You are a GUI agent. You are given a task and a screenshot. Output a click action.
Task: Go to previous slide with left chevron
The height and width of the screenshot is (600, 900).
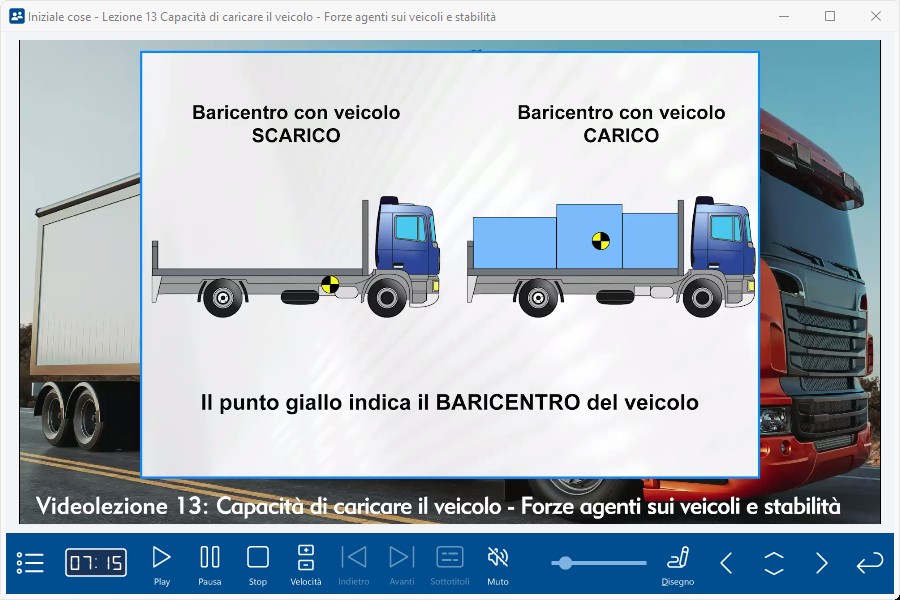pos(727,563)
